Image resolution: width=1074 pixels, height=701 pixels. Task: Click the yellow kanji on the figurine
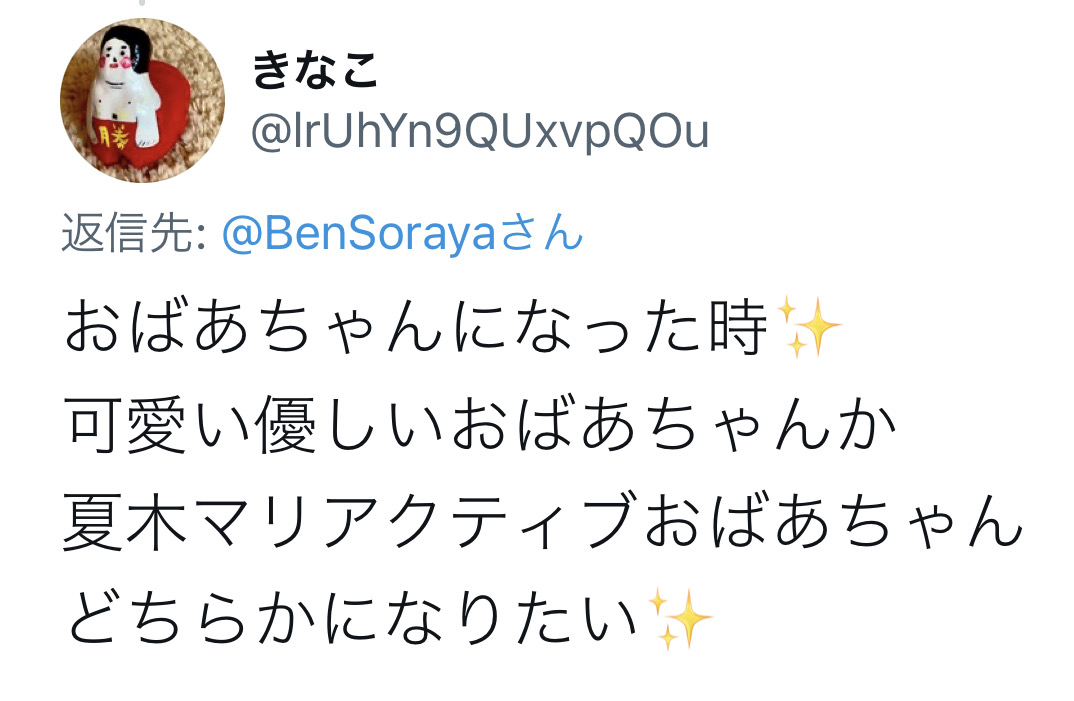point(114,138)
